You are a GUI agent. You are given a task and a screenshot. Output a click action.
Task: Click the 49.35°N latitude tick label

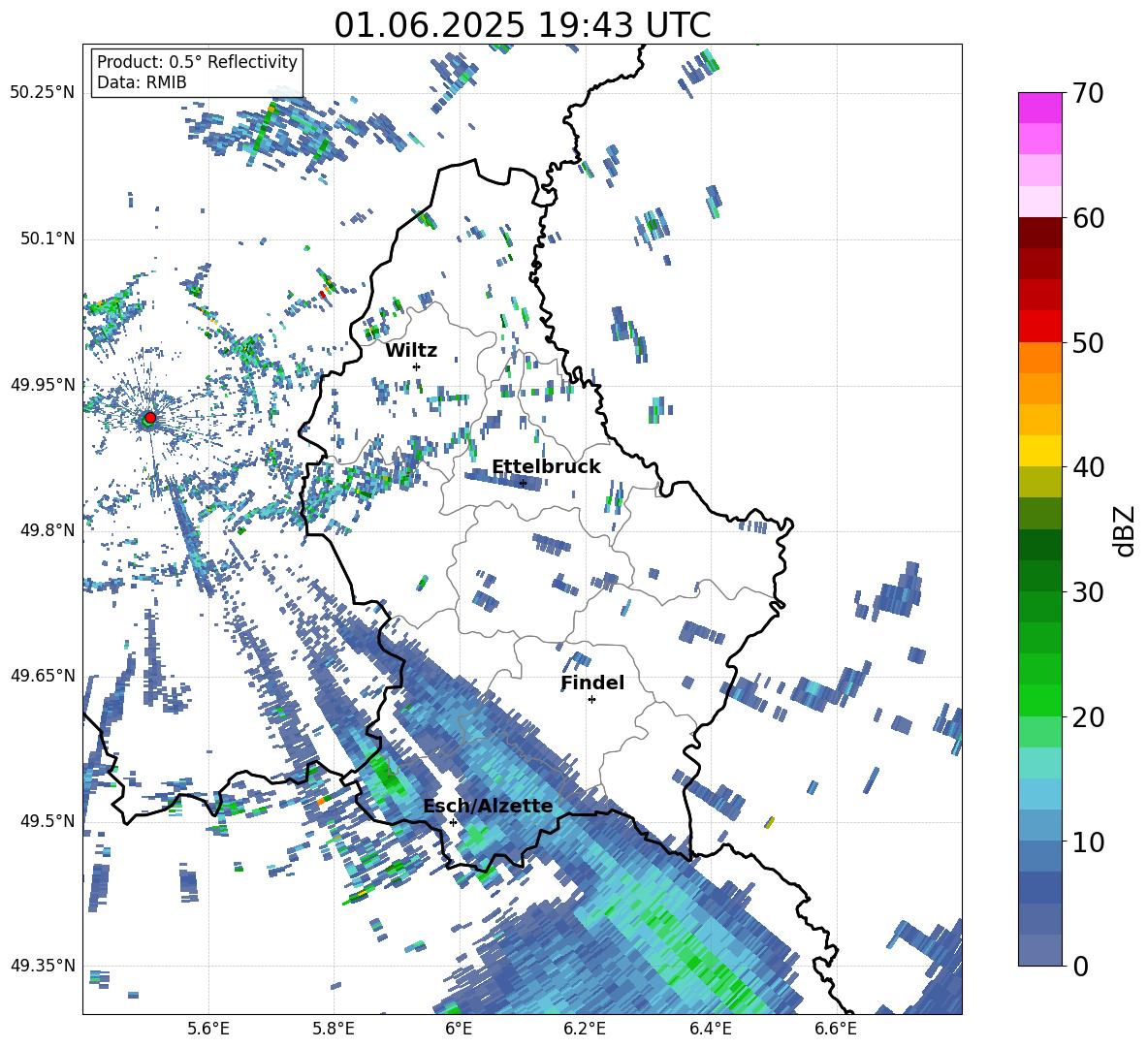43,966
